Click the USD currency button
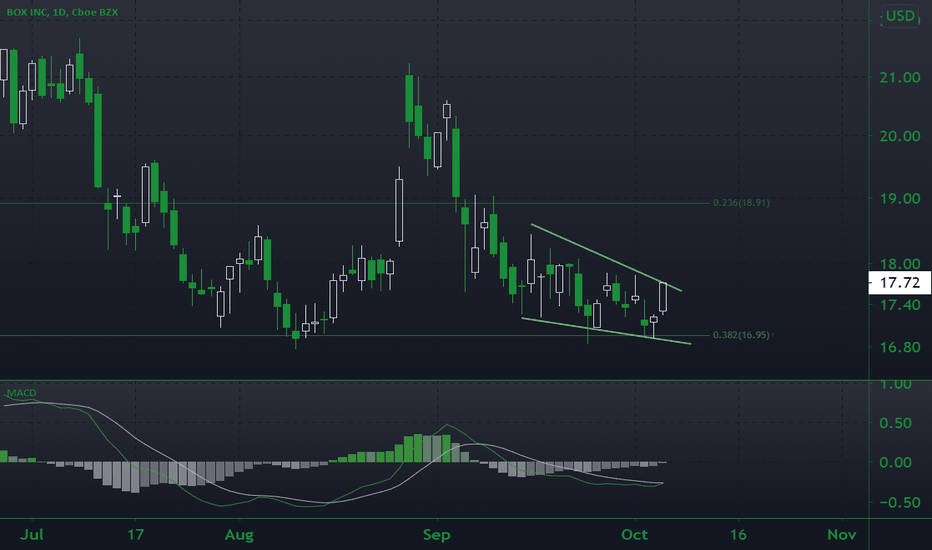Screen dimensions: 932x550 (900, 15)
